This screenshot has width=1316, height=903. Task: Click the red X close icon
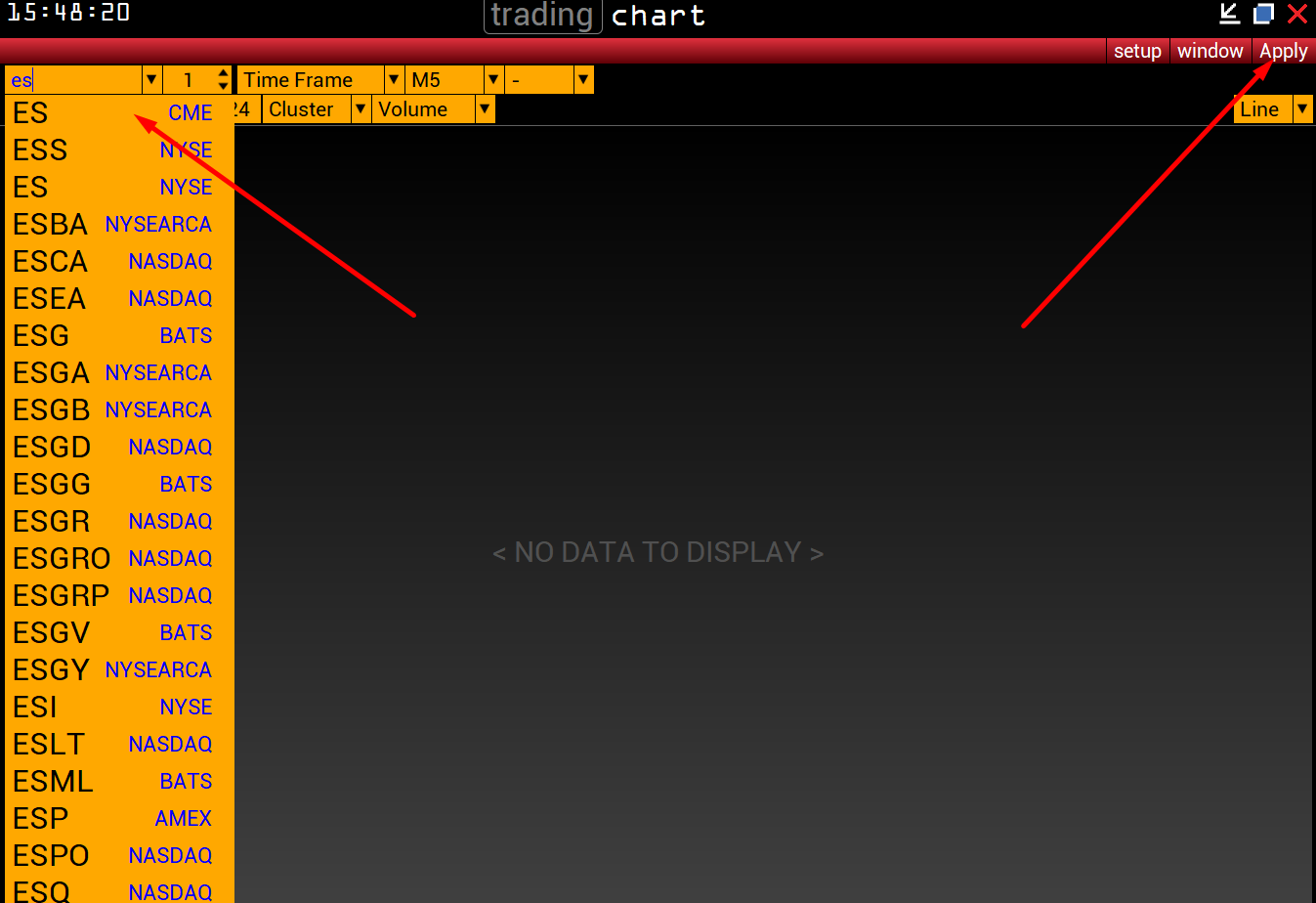pyautogui.click(x=1296, y=14)
